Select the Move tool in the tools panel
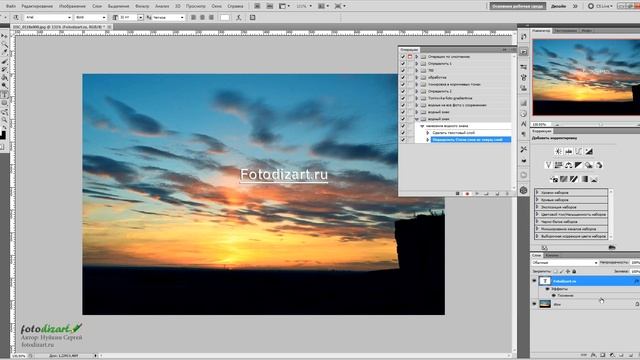The width and height of the screenshot is (640, 360). coord(4,36)
